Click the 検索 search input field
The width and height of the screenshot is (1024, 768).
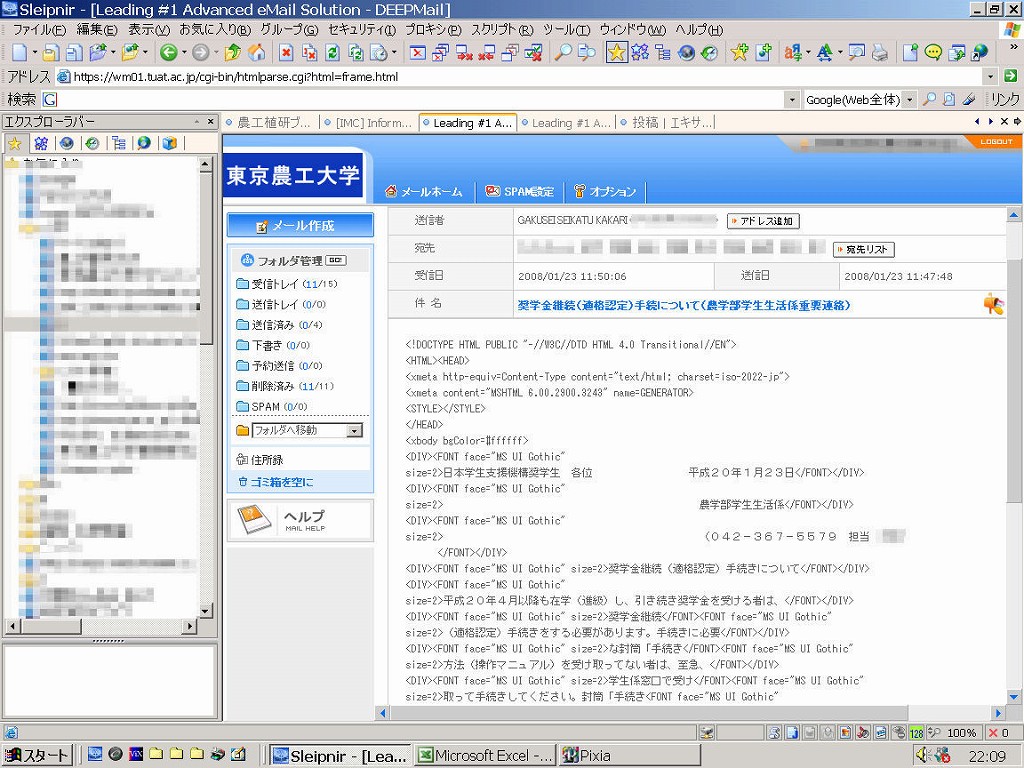414,100
